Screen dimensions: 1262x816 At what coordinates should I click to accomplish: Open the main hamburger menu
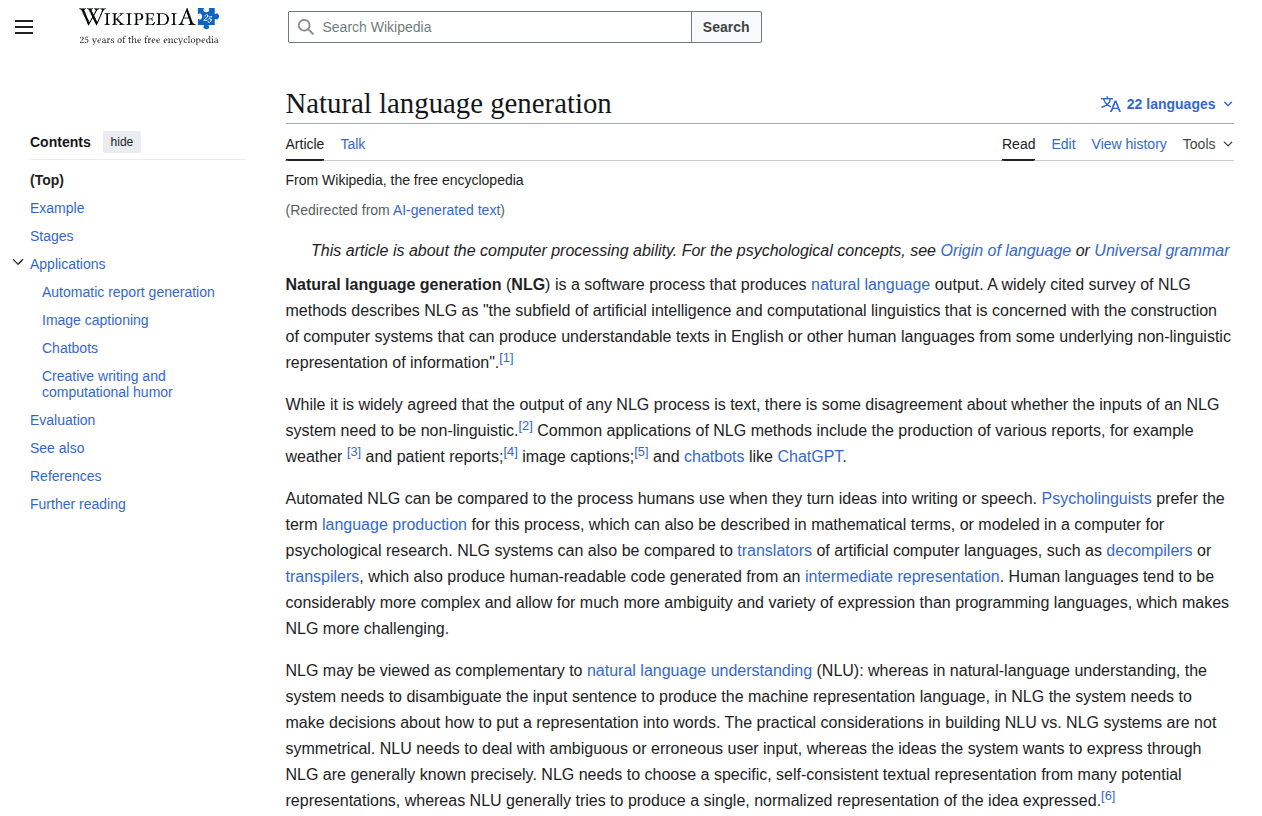(x=24, y=27)
